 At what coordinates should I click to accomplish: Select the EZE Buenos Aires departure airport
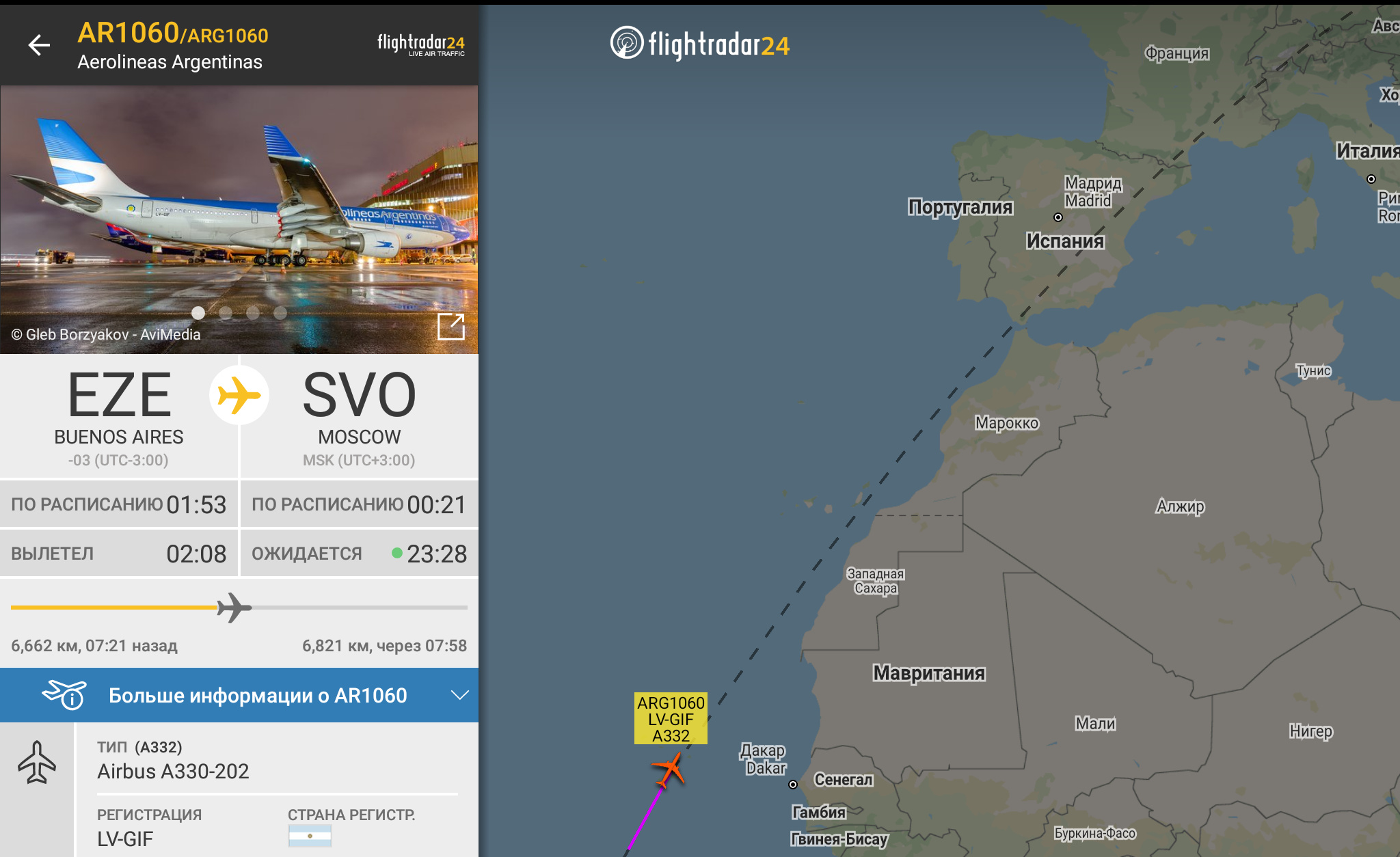pos(119,416)
